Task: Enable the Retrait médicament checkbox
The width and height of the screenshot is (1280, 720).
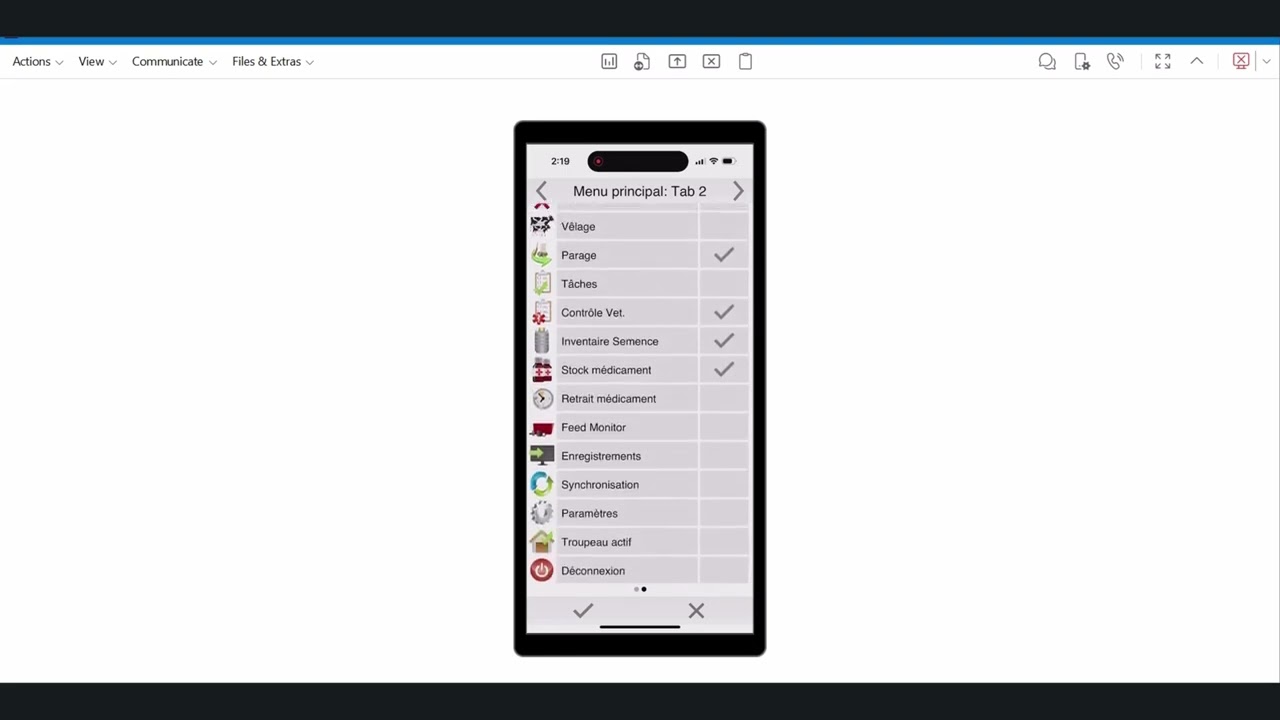Action: [724, 398]
